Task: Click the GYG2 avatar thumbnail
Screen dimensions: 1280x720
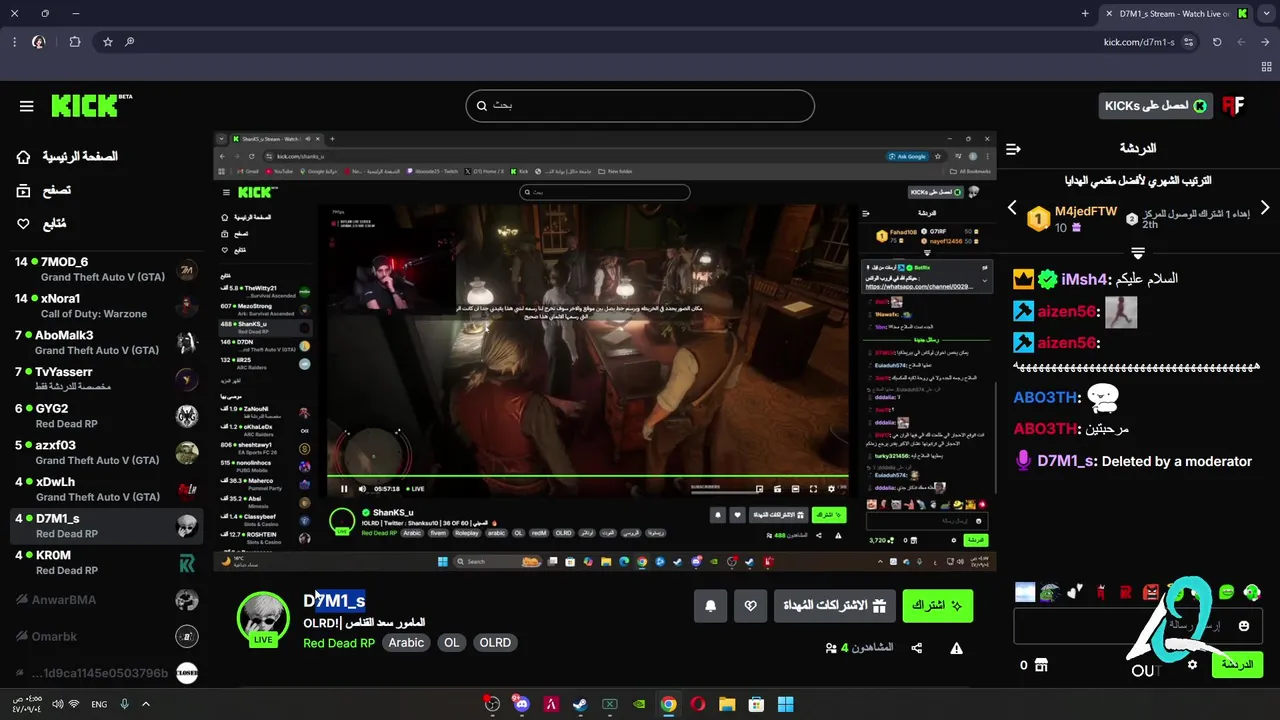Action: (x=187, y=416)
